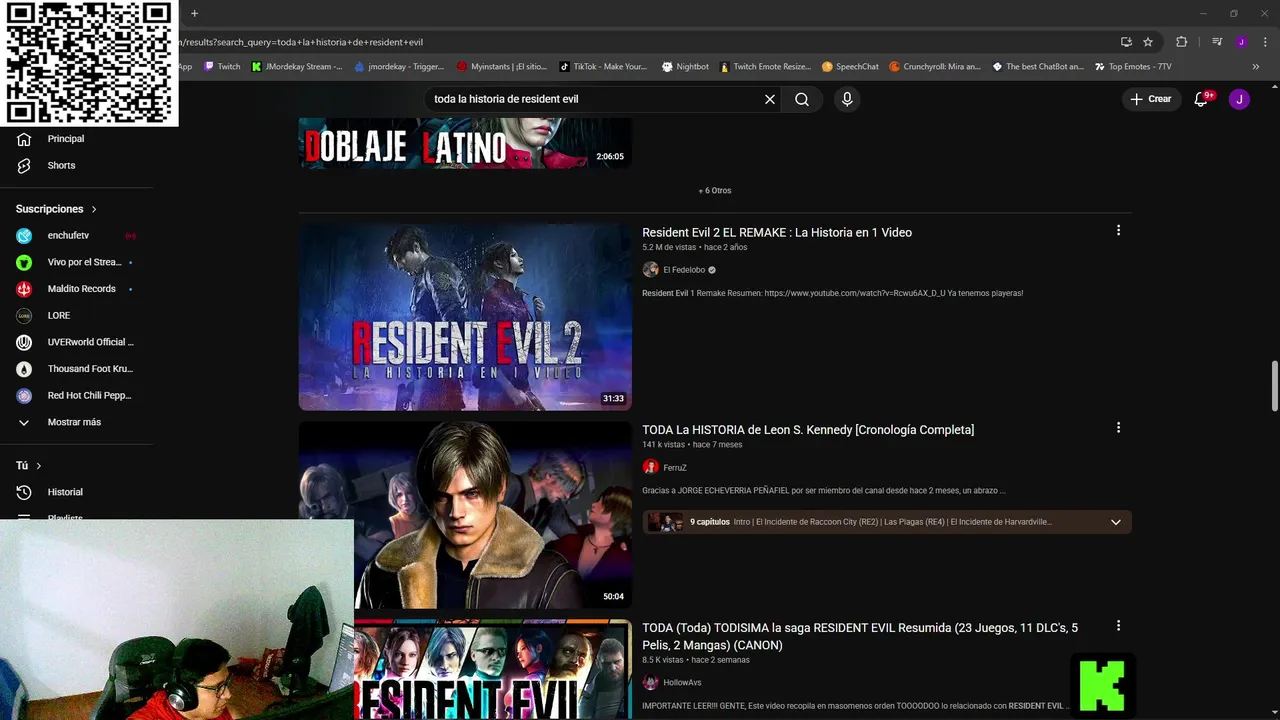Show more bookmarks with double chevron
This screenshot has width=1280, height=720.
pos(1257,67)
